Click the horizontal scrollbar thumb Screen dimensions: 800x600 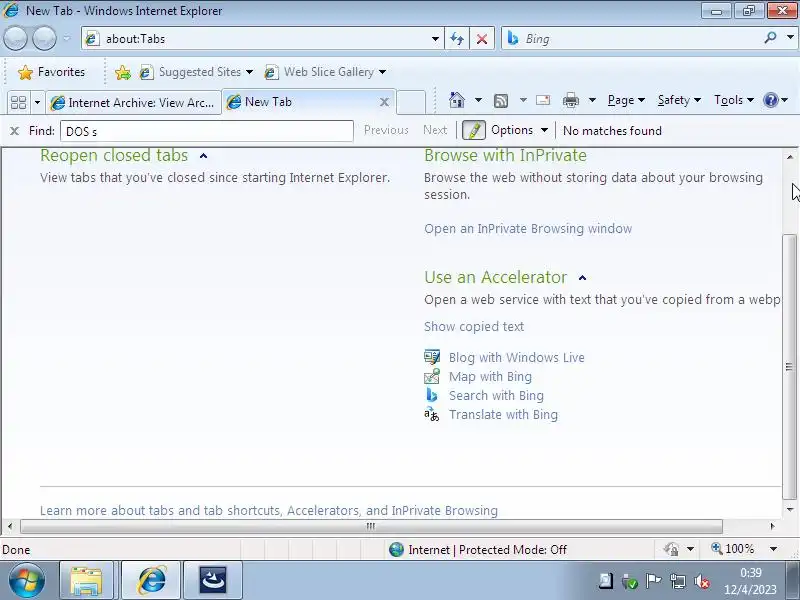point(371,526)
